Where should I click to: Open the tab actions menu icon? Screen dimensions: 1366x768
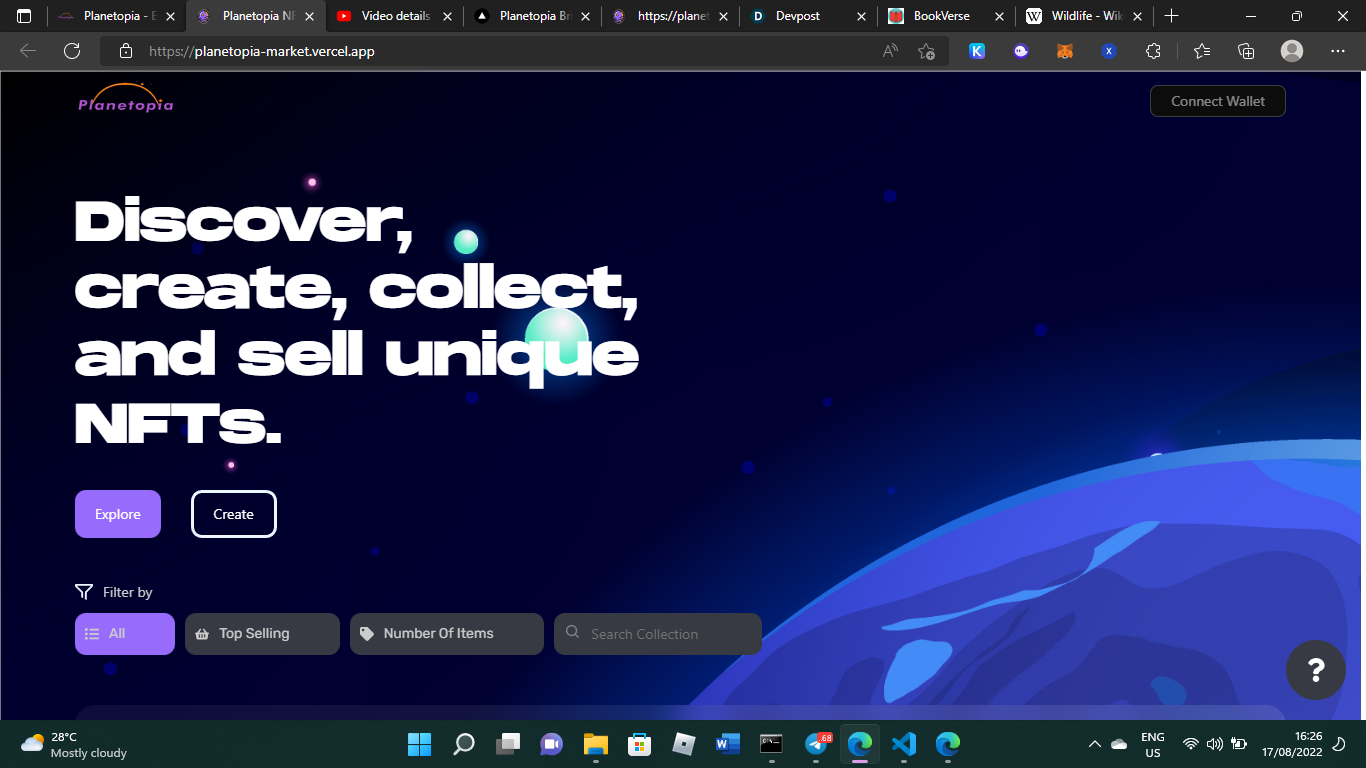24,16
